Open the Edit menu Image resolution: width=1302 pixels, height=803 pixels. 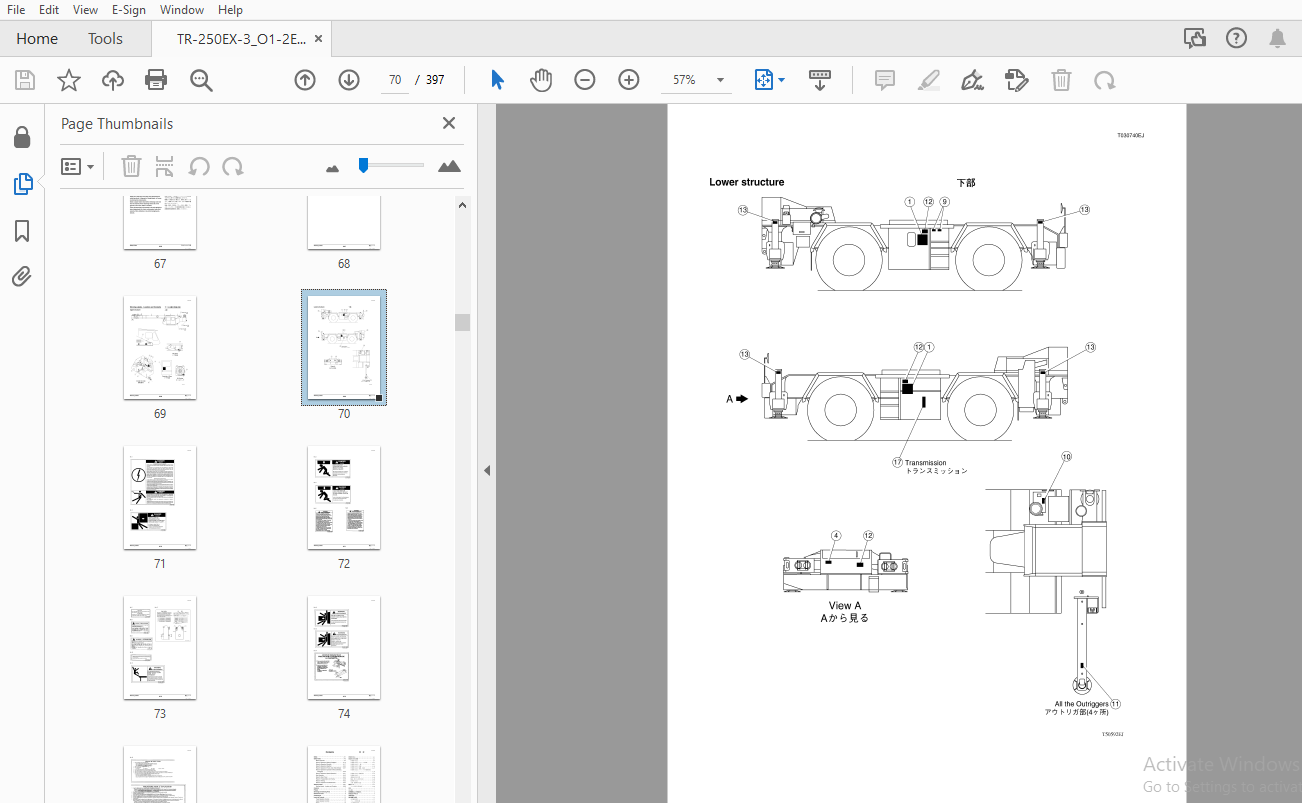click(48, 9)
